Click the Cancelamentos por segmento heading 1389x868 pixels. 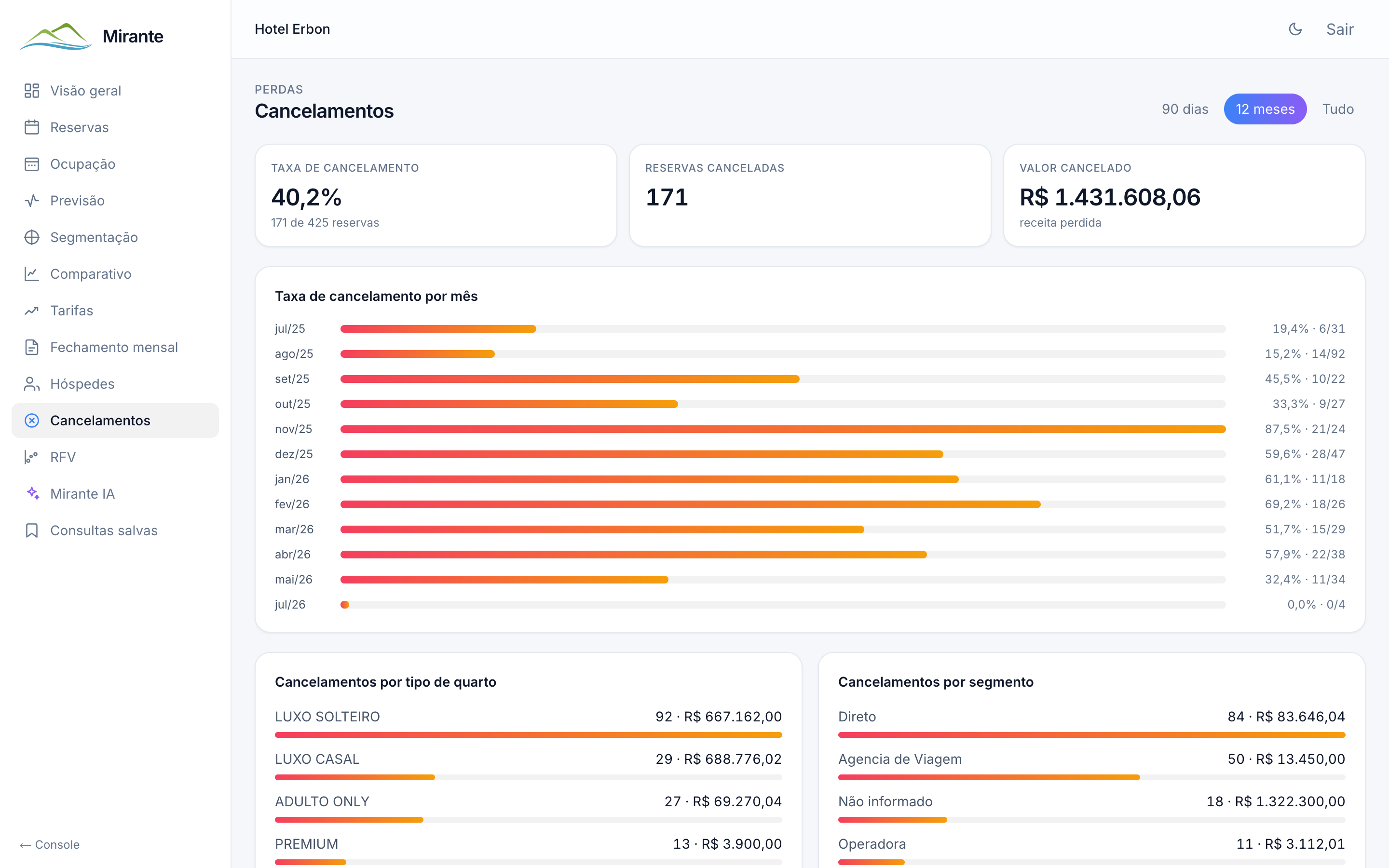(936, 682)
